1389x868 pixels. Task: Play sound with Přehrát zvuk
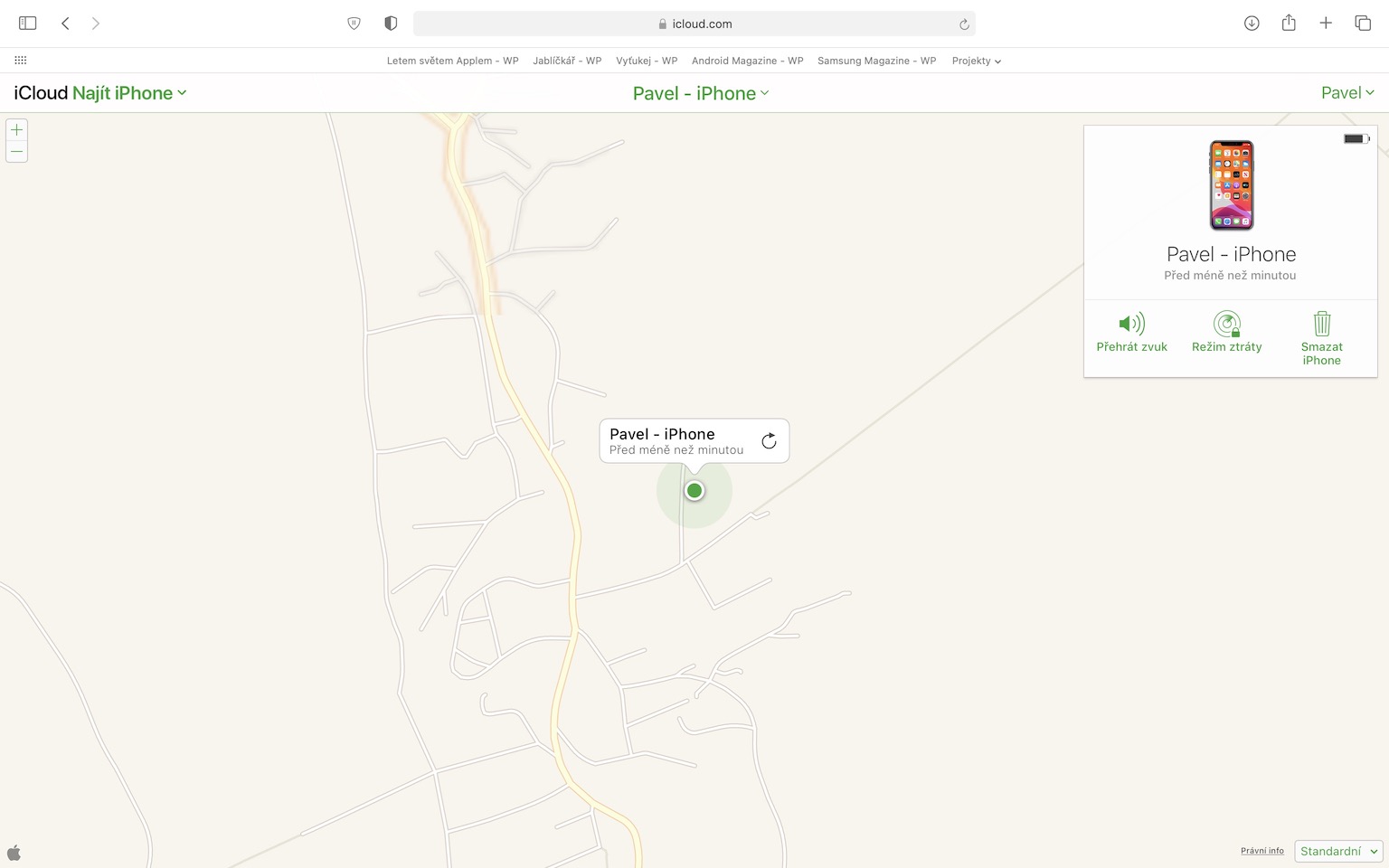tap(1131, 332)
